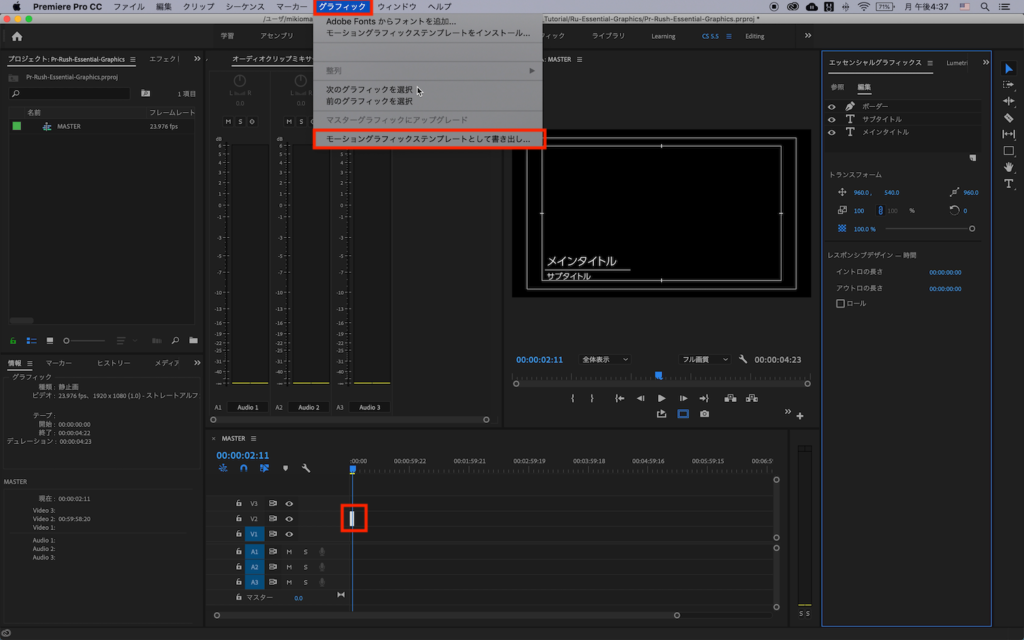Select the Razor tool in the toolbar
The height and width of the screenshot is (640, 1024).
point(1008,117)
